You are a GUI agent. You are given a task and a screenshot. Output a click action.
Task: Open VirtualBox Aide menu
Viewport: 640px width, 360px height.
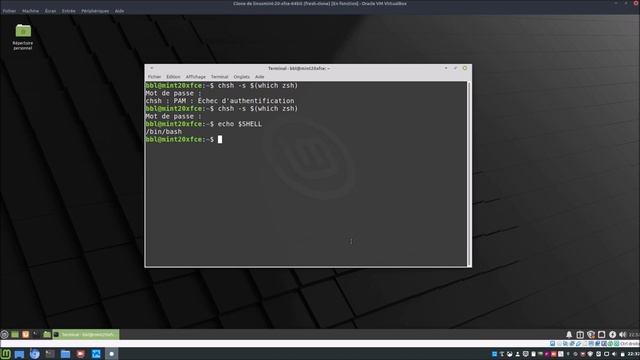coord(119,11)
